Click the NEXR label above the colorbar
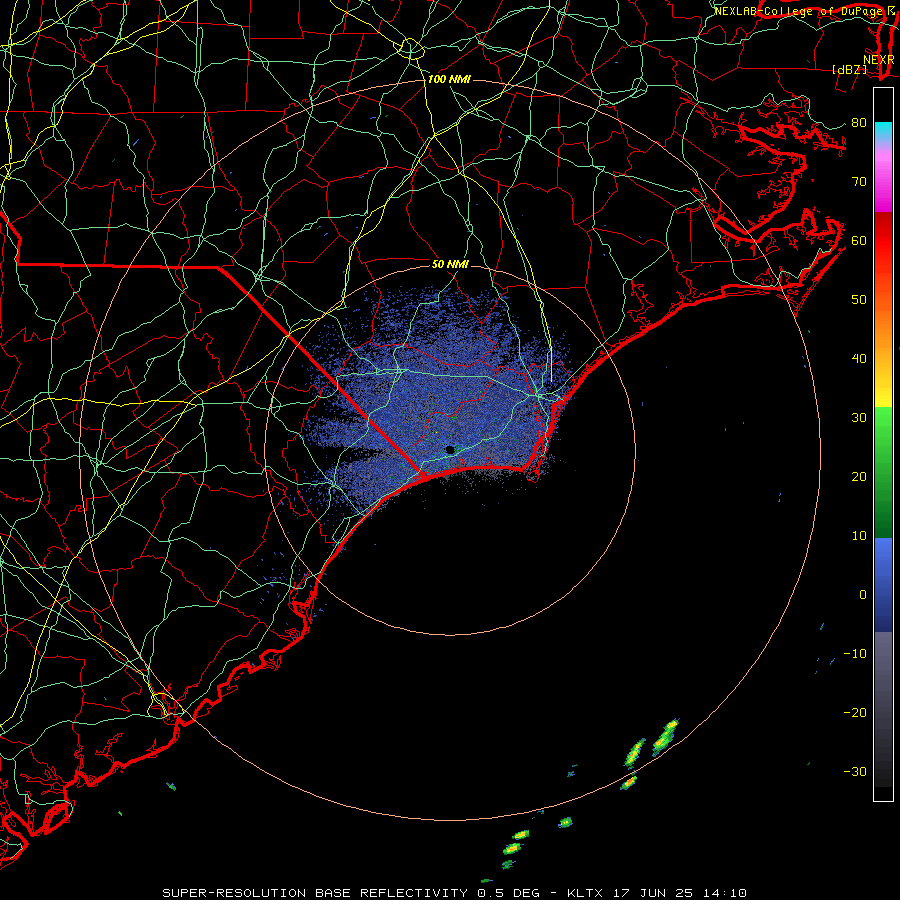This screenshot has width=900, height=900. coord(878,60)
